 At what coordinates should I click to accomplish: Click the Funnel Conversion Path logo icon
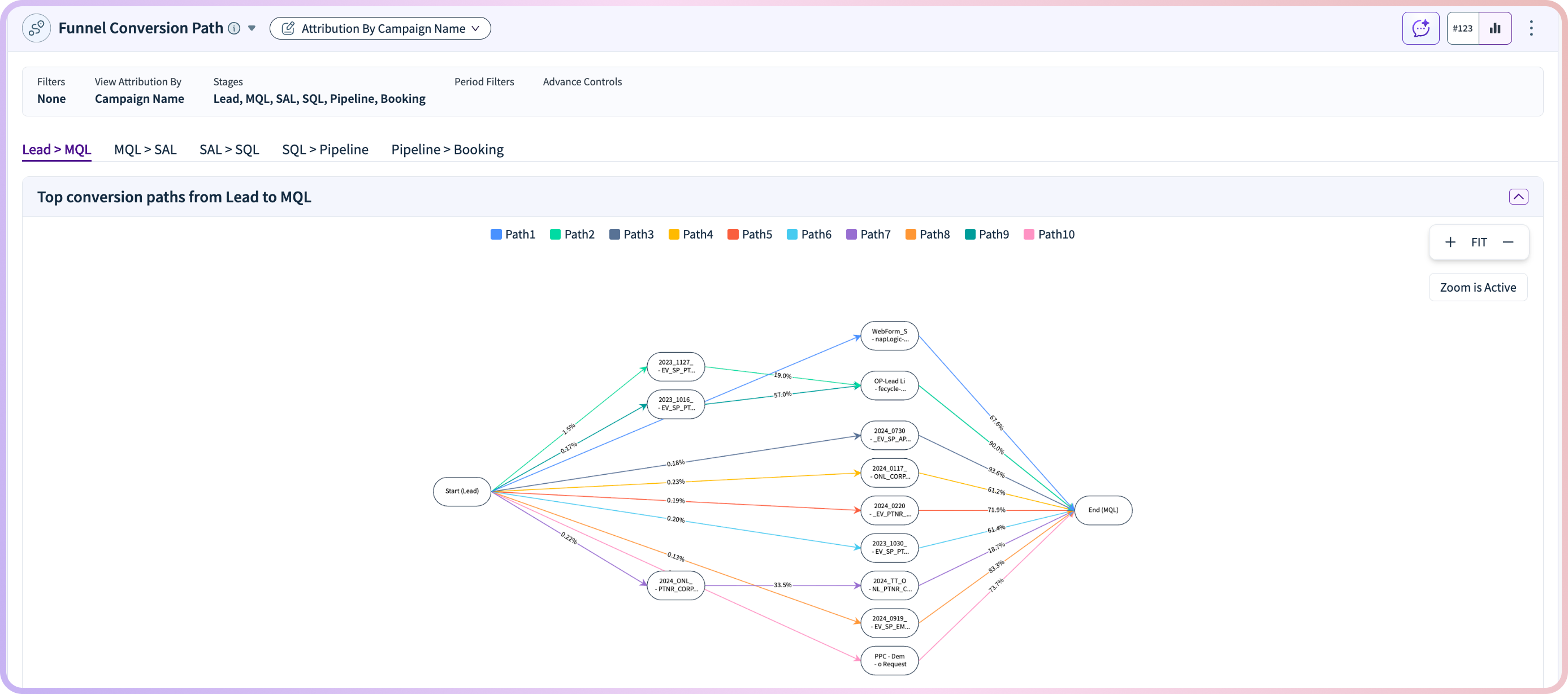[x=37, y=28]
